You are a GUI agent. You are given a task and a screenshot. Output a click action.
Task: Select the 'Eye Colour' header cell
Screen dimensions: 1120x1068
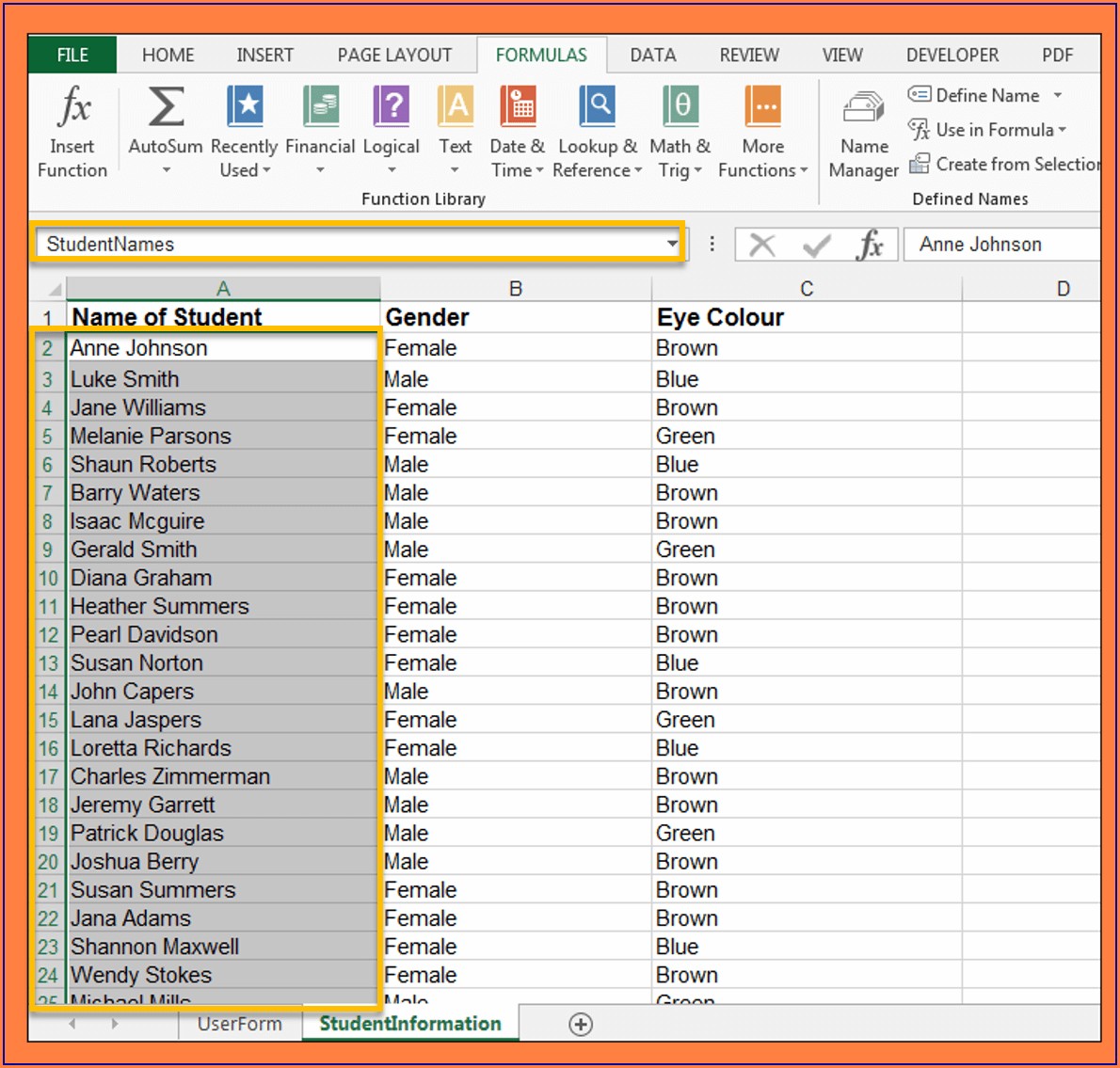(x=807, y=317)
